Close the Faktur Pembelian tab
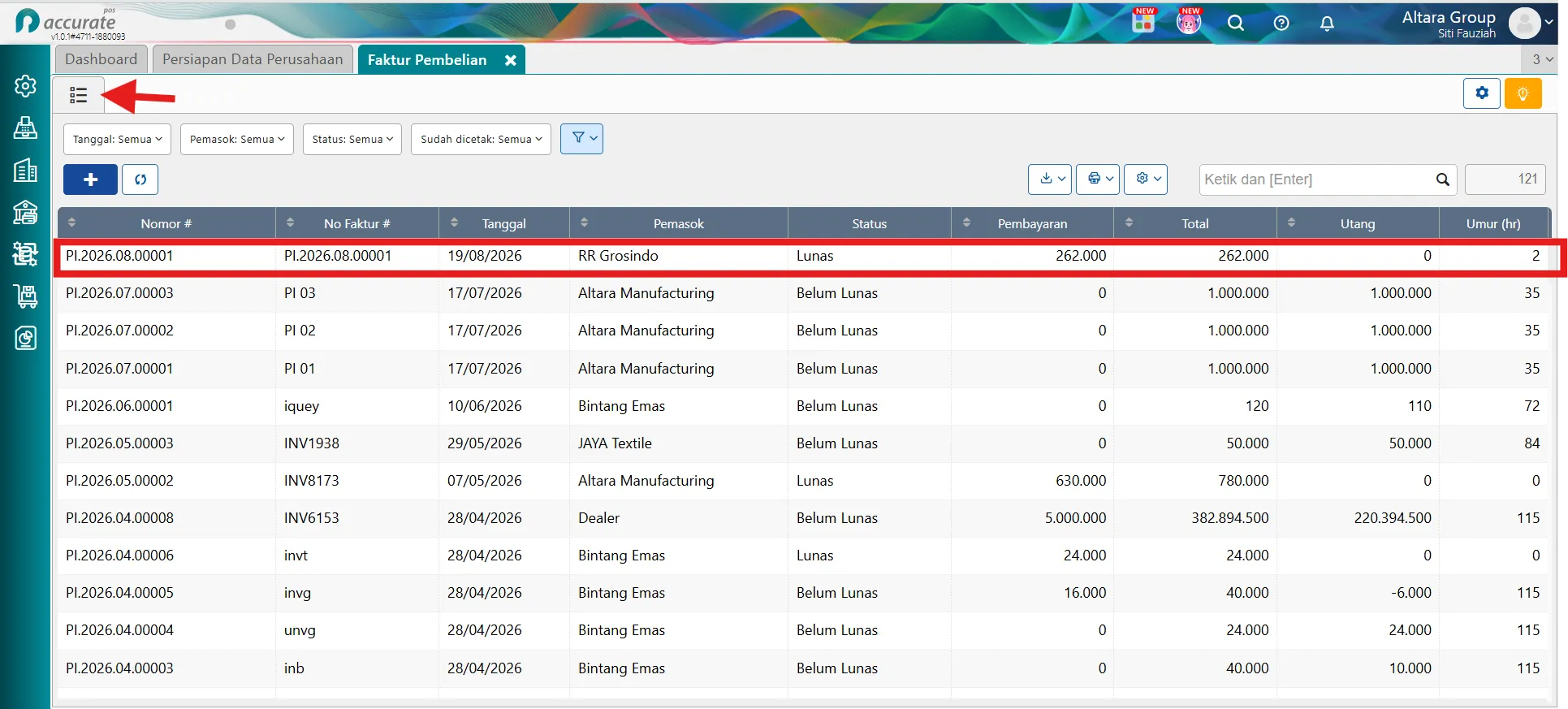The height and width of the screenshot is (709, 1568). (x=510, y=60)
